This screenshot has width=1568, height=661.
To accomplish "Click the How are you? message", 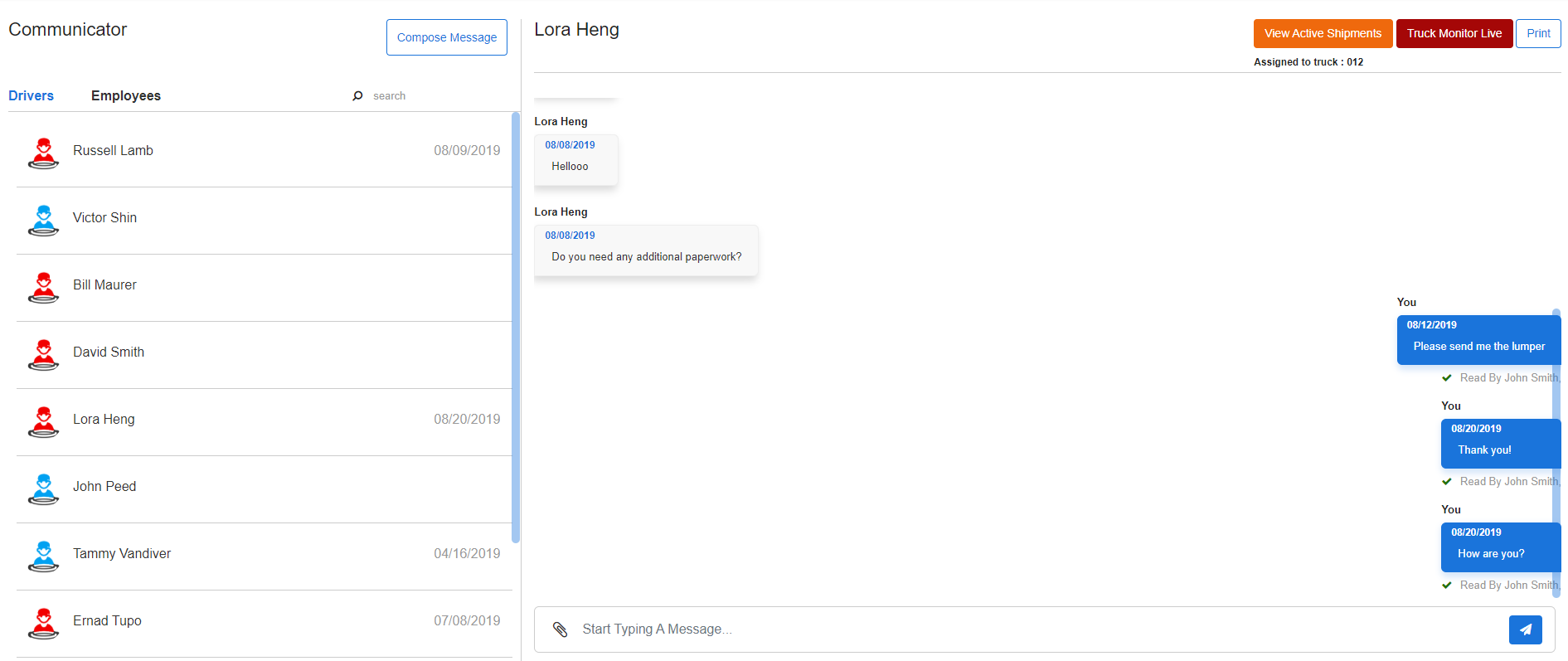I will 1501,547.
